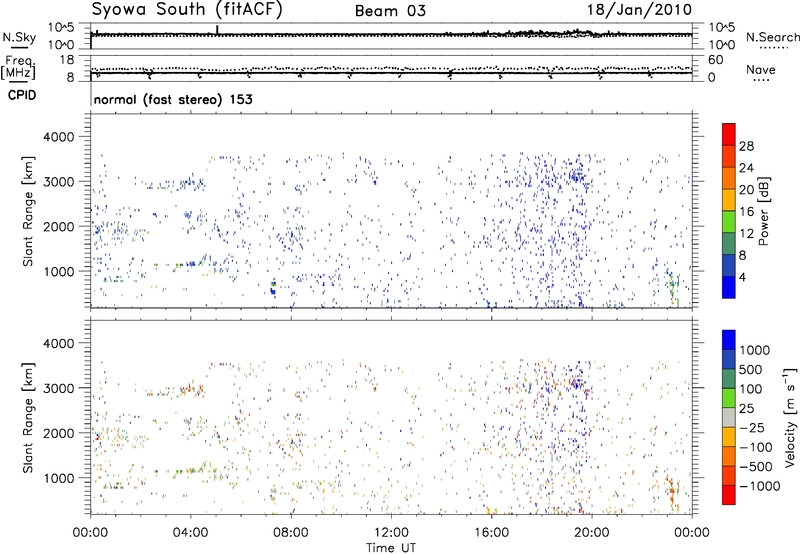Select the yellow -25 to -100 Velocity swatch
The image size is (800, 554).
coord(729,438)
